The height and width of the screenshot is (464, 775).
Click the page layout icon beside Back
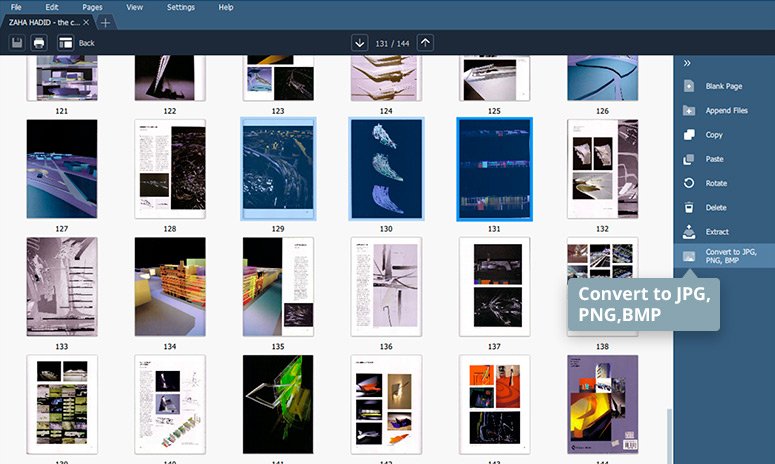tap(65, 43)
